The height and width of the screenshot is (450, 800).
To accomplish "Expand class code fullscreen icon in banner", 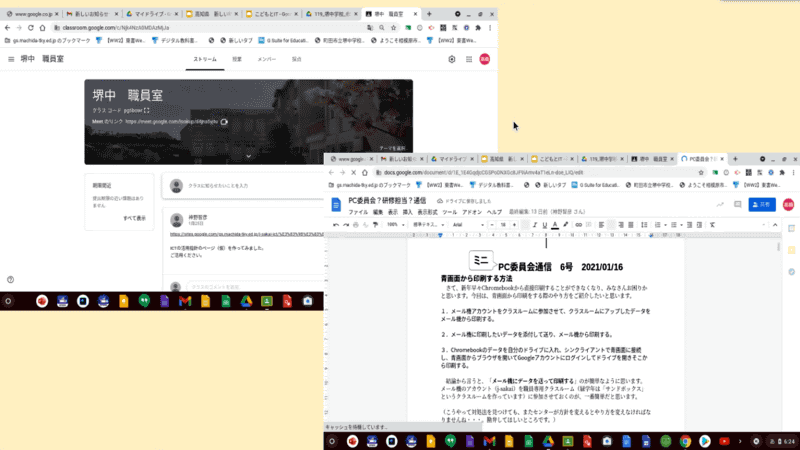I will pos(147,110).
